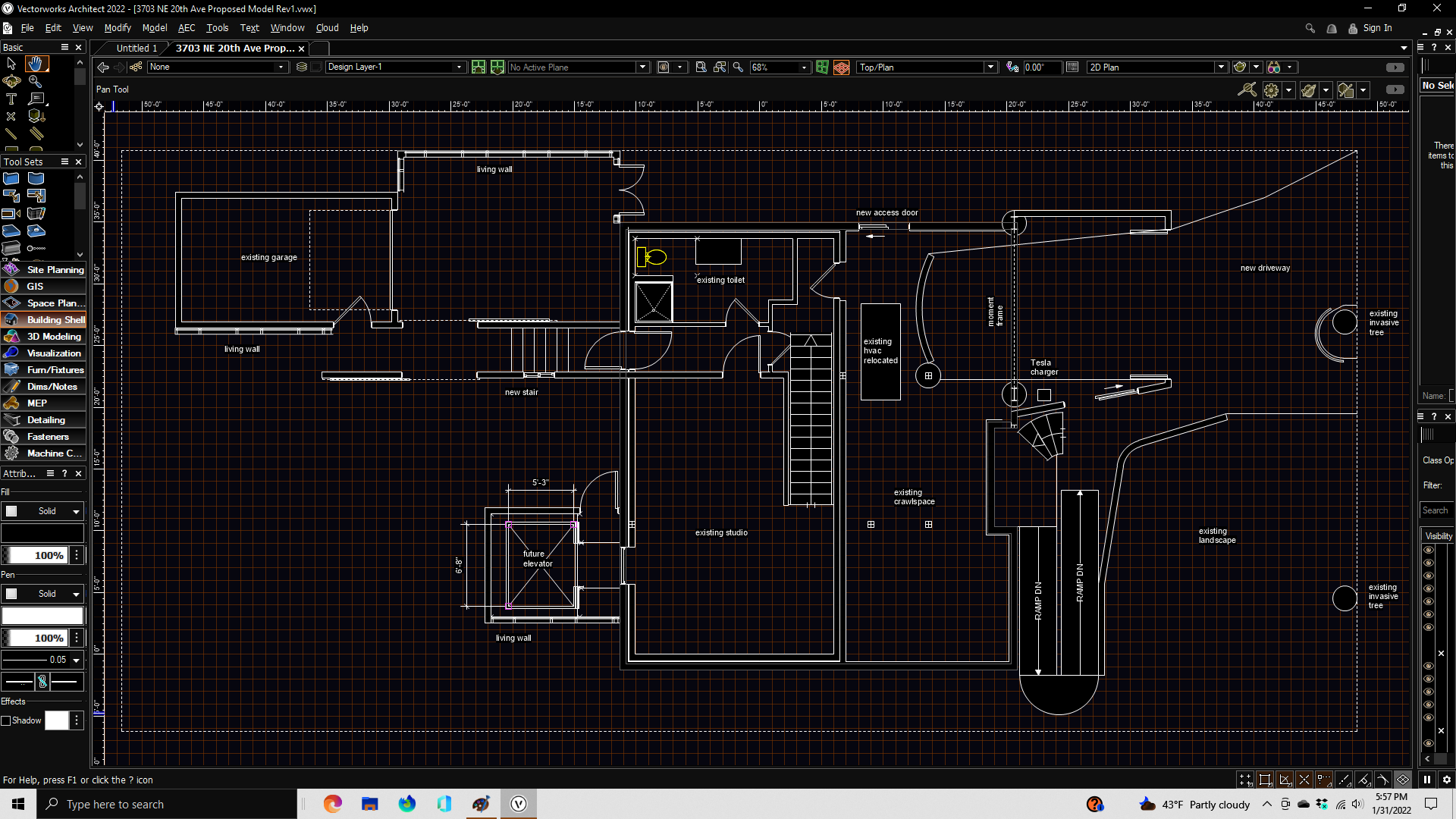Image resolution: width=1456 pixels, height=819 pixels.
Task: Expand the Fill Solid style dropdown
Action: (x=76, y=511)
